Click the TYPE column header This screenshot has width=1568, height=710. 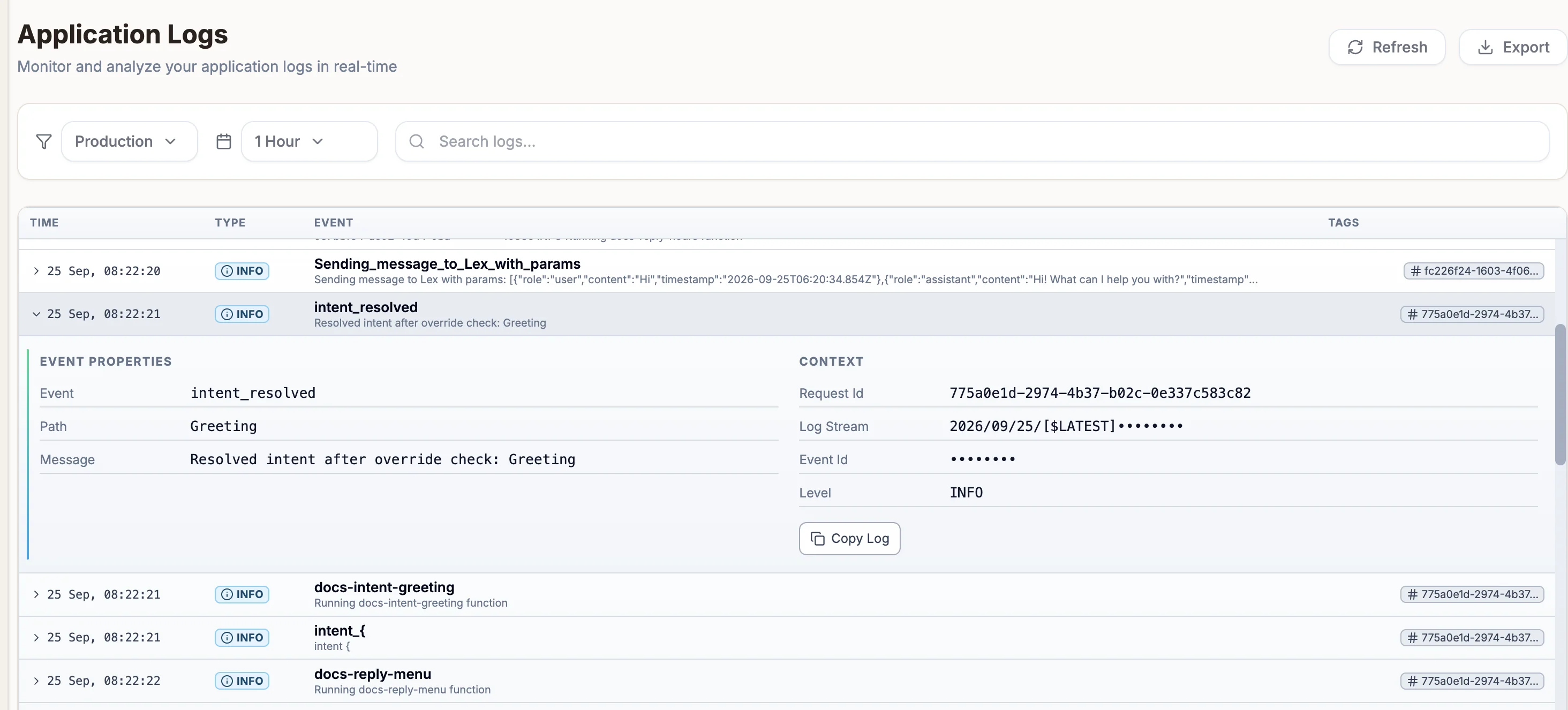pyautogui.click(x=230, y=223)
